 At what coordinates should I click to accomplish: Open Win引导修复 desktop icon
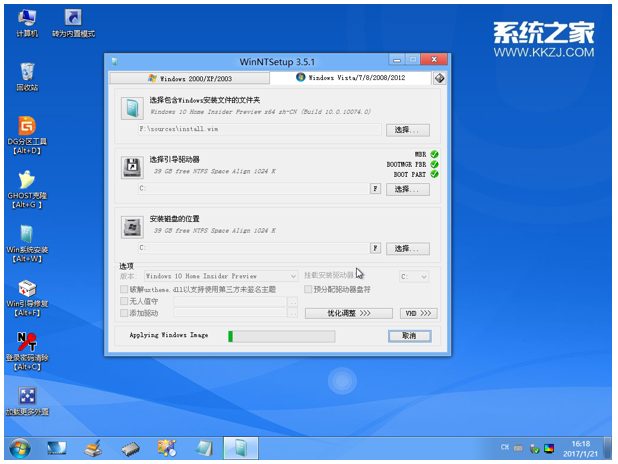(27, 298)
